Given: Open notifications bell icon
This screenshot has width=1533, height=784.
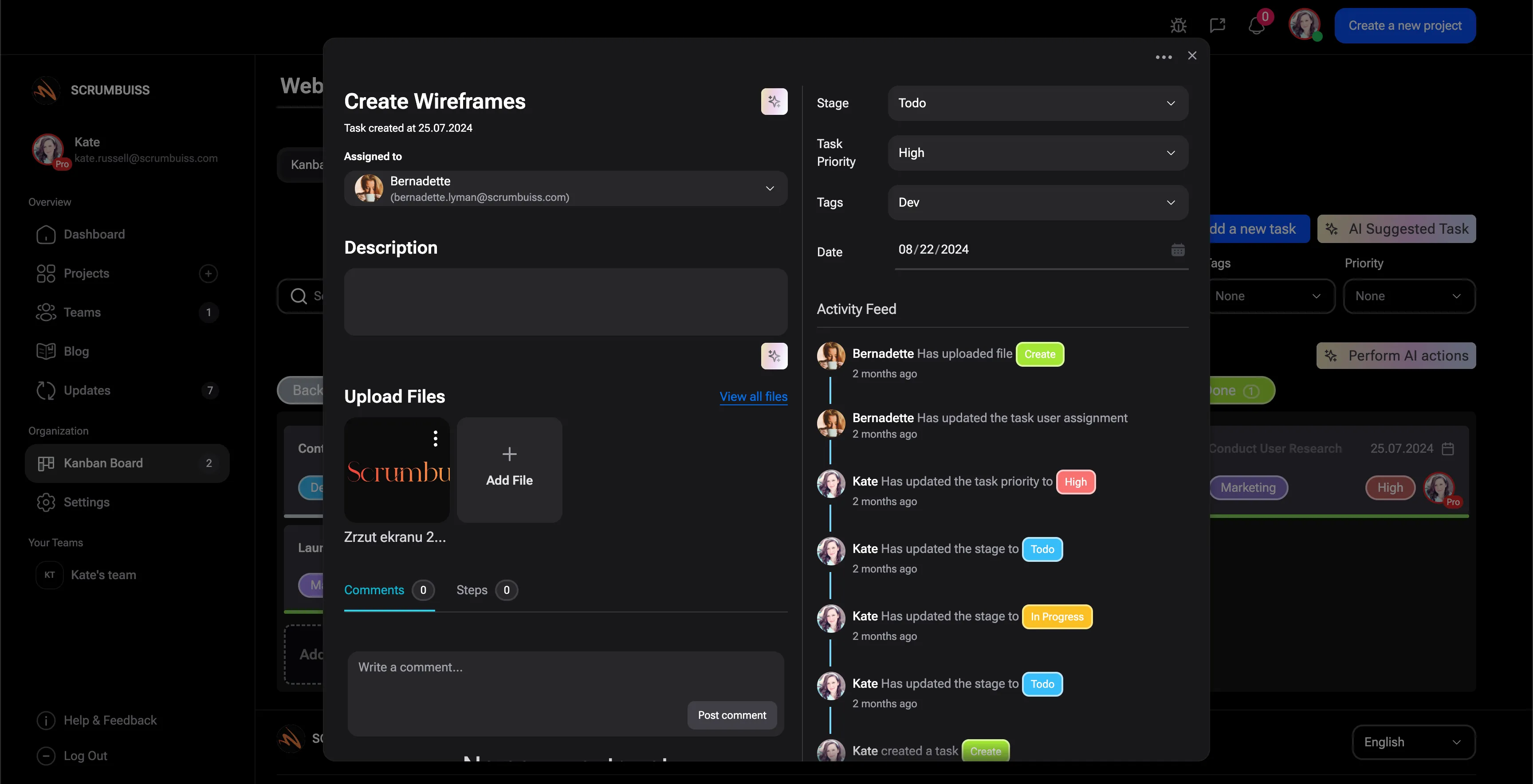Looking at the screenshot, I should click(x=1256, y=26).
